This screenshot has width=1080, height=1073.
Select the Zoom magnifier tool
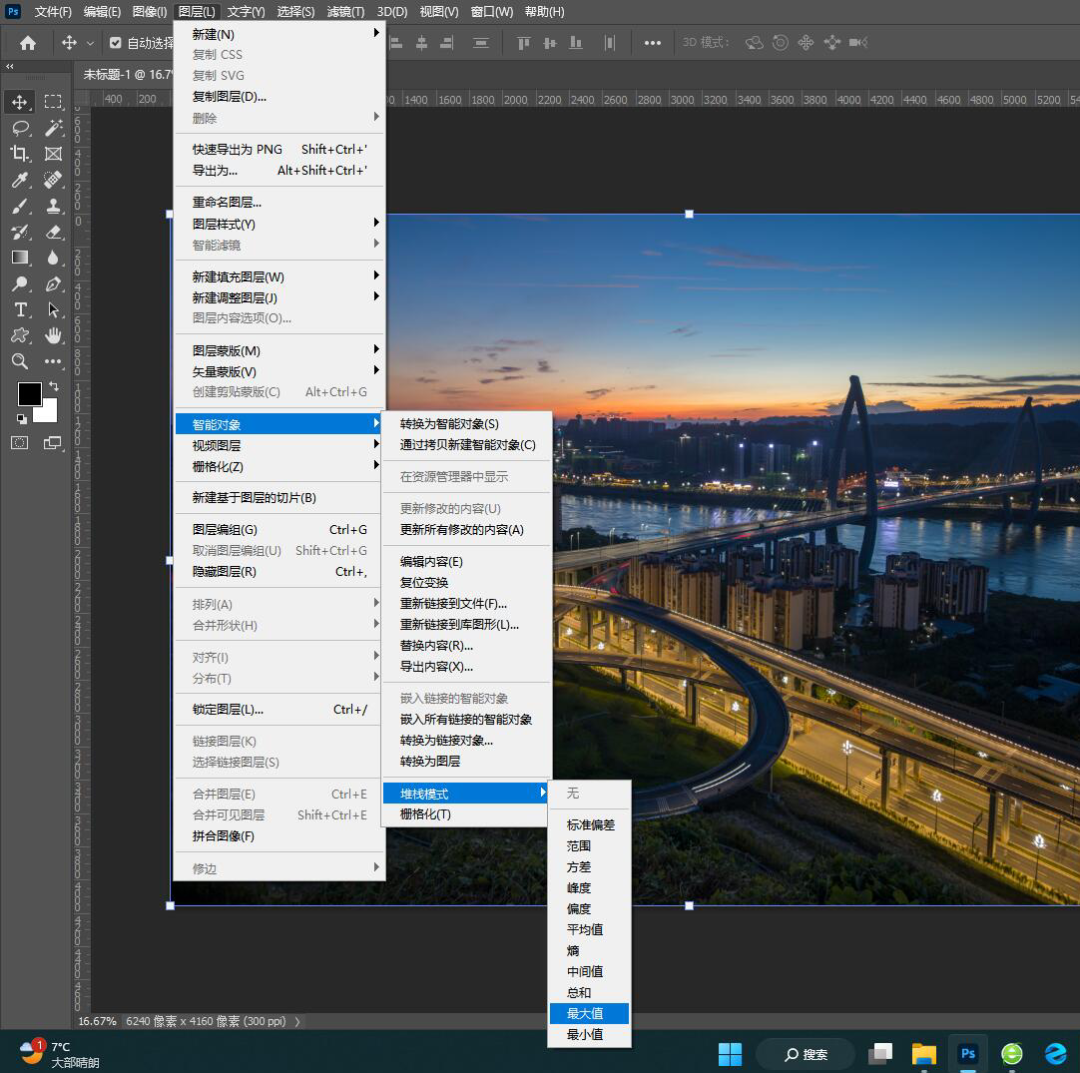coord(20,361)
